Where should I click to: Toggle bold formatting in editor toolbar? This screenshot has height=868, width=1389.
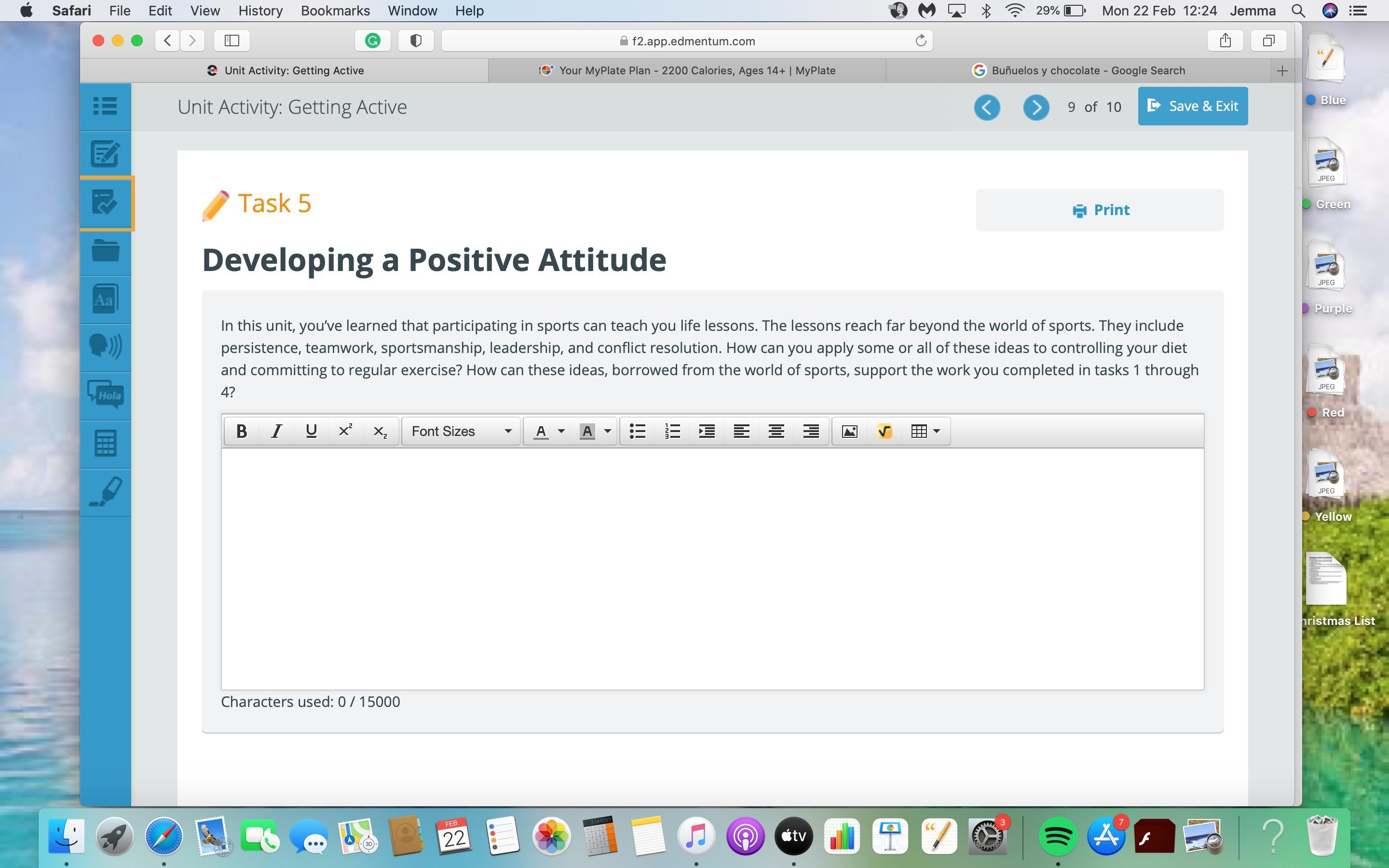pos(242,431)
